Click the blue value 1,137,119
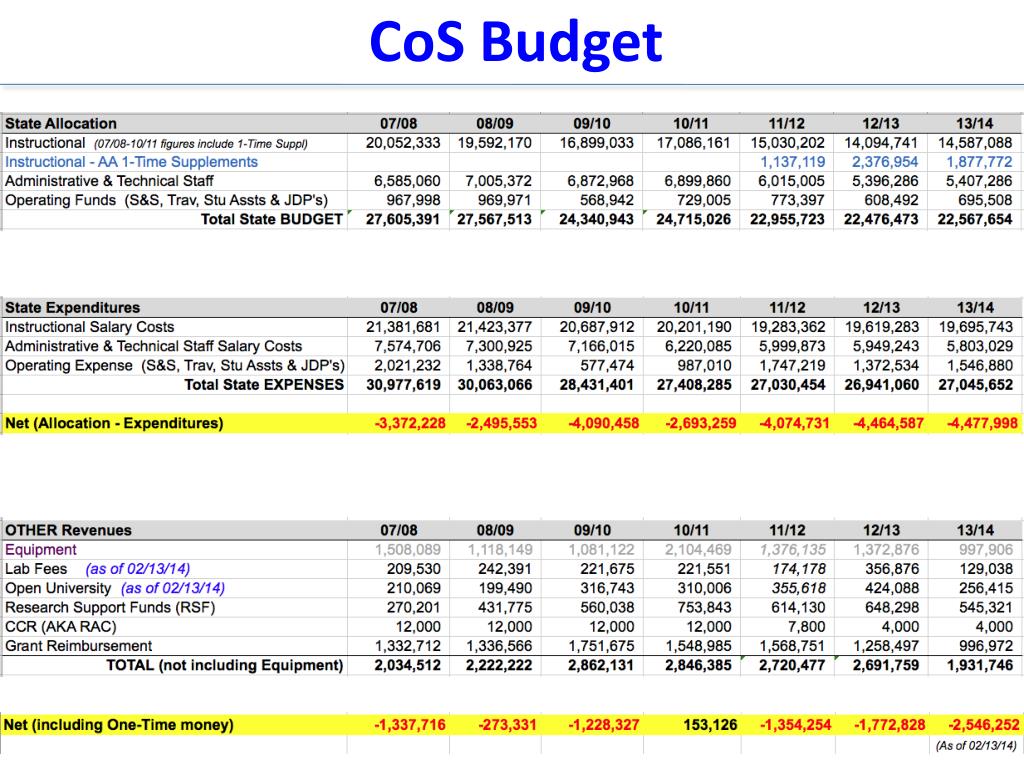This screenshot has width=1024, height=768. (x=792, y=162)
